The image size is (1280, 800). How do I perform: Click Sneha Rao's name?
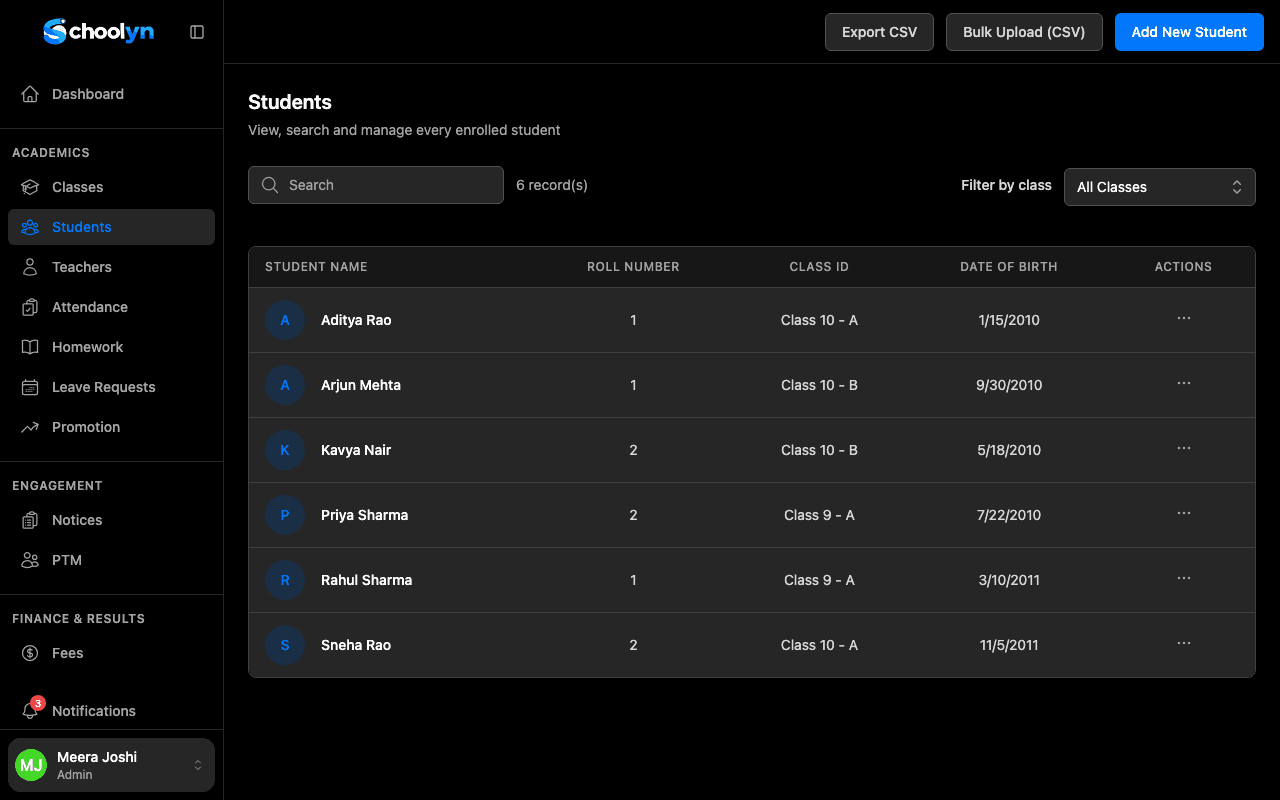(x=356, y=645)
